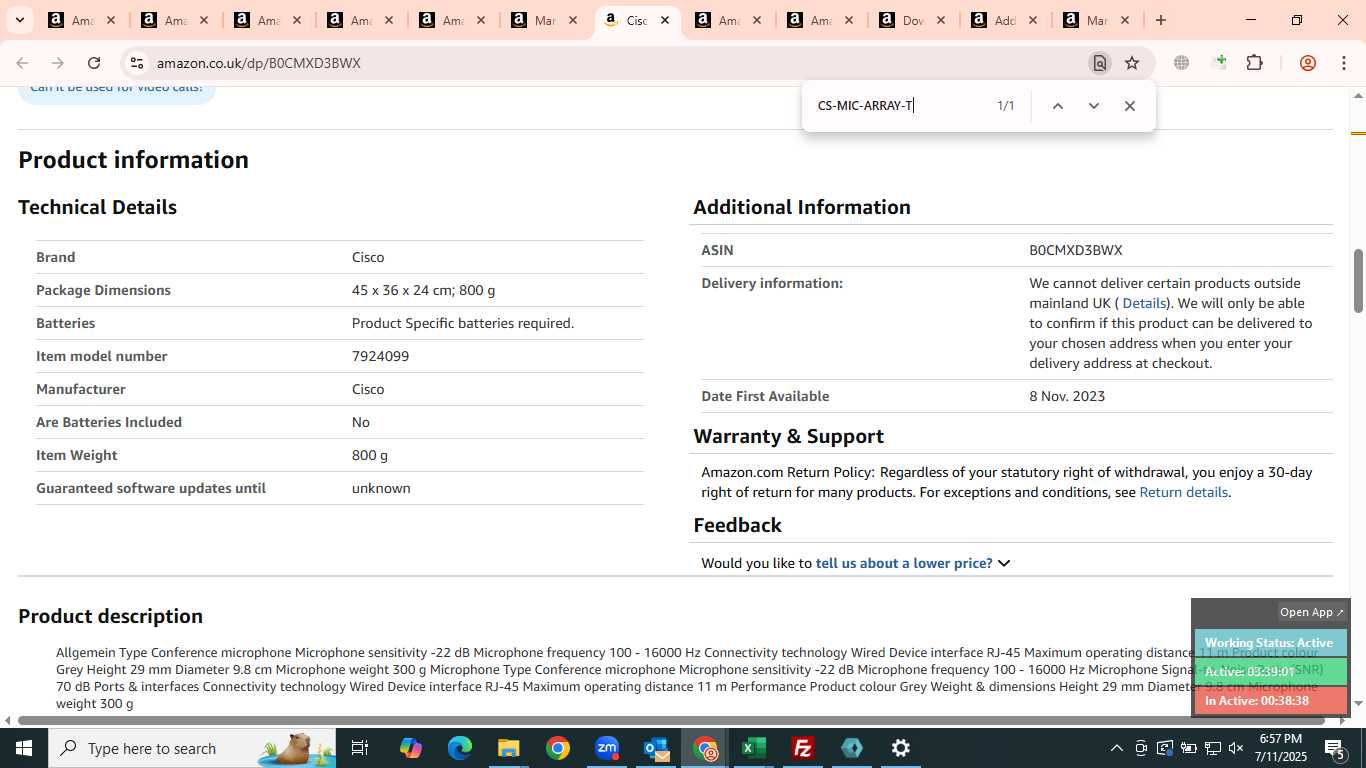This screenshot has height=768, width=1366.
Task: Switch to the 'Add' tab
Action: (x=1005, y=20)
